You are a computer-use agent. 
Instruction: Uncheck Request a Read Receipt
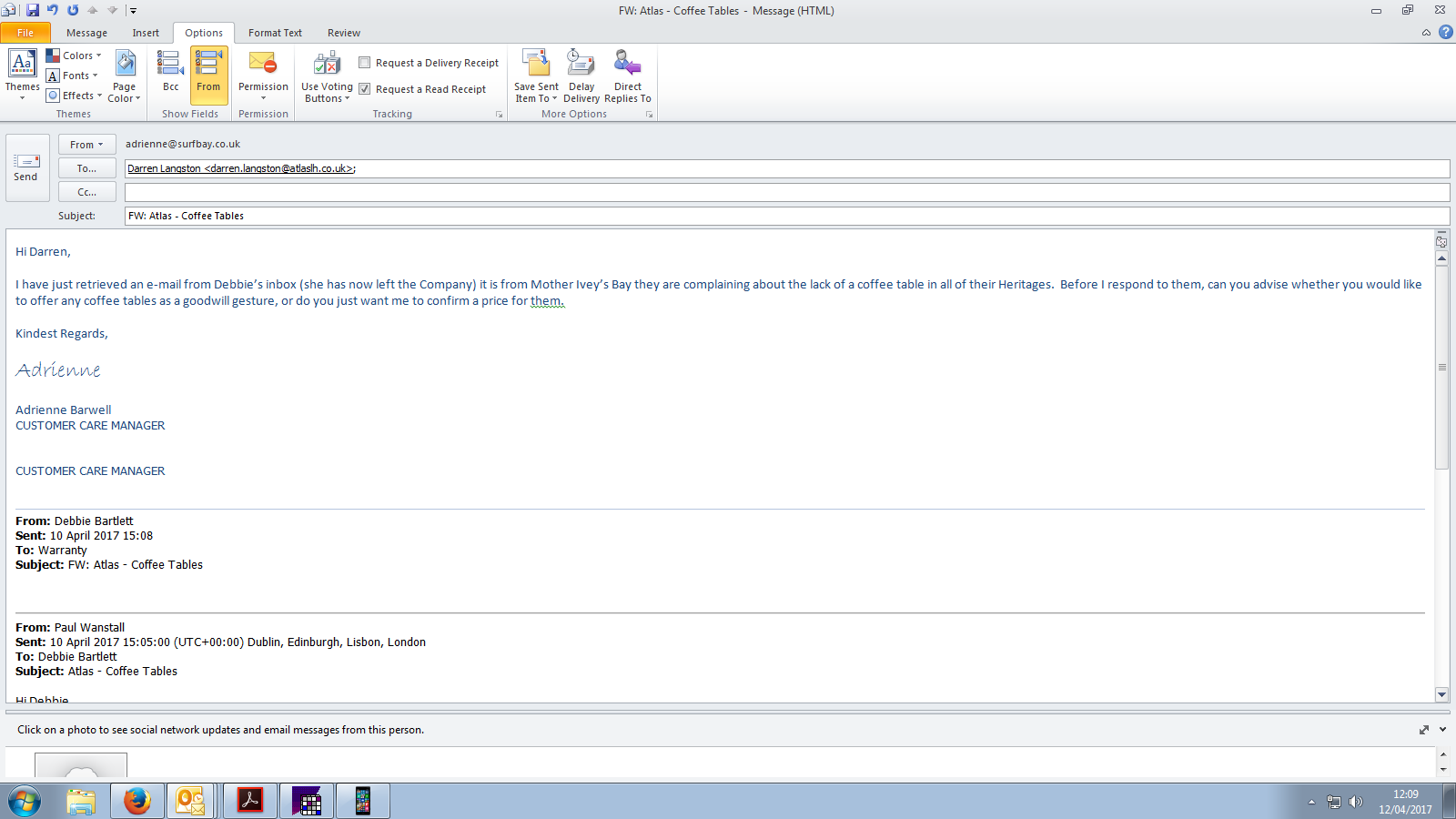point(422,89)
